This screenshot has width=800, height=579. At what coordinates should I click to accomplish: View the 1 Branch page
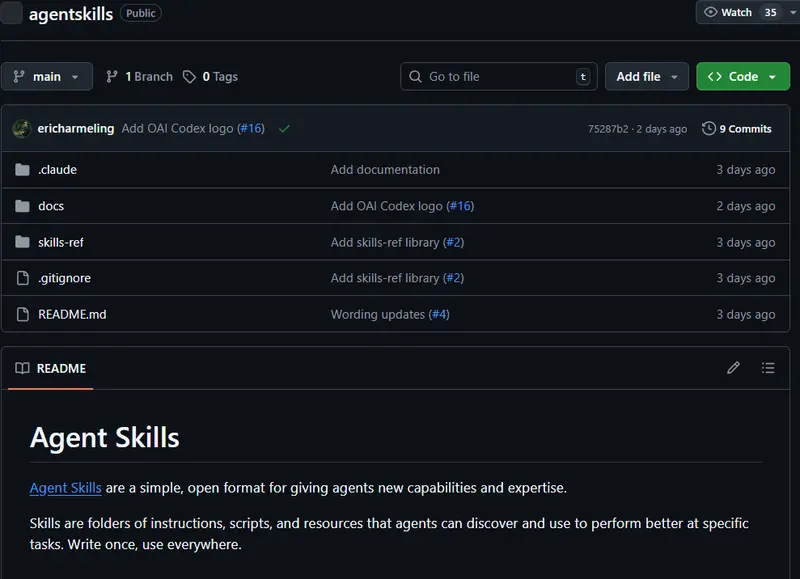point(140,76)
